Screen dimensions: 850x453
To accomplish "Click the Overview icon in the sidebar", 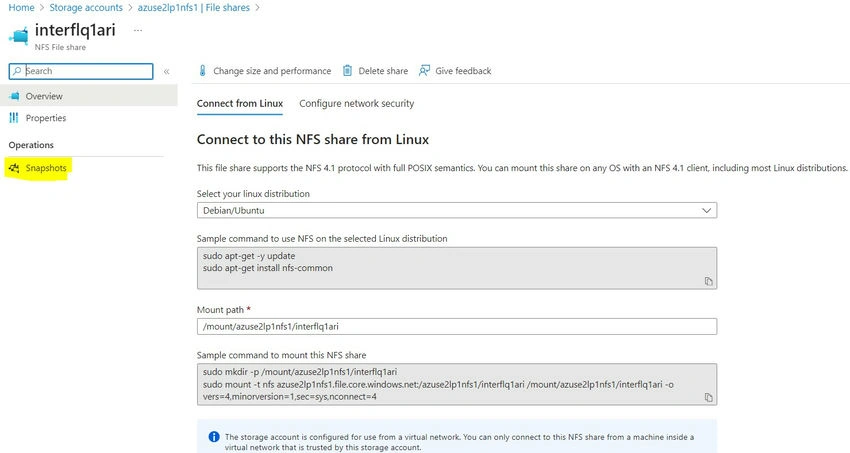I will 14,96.
